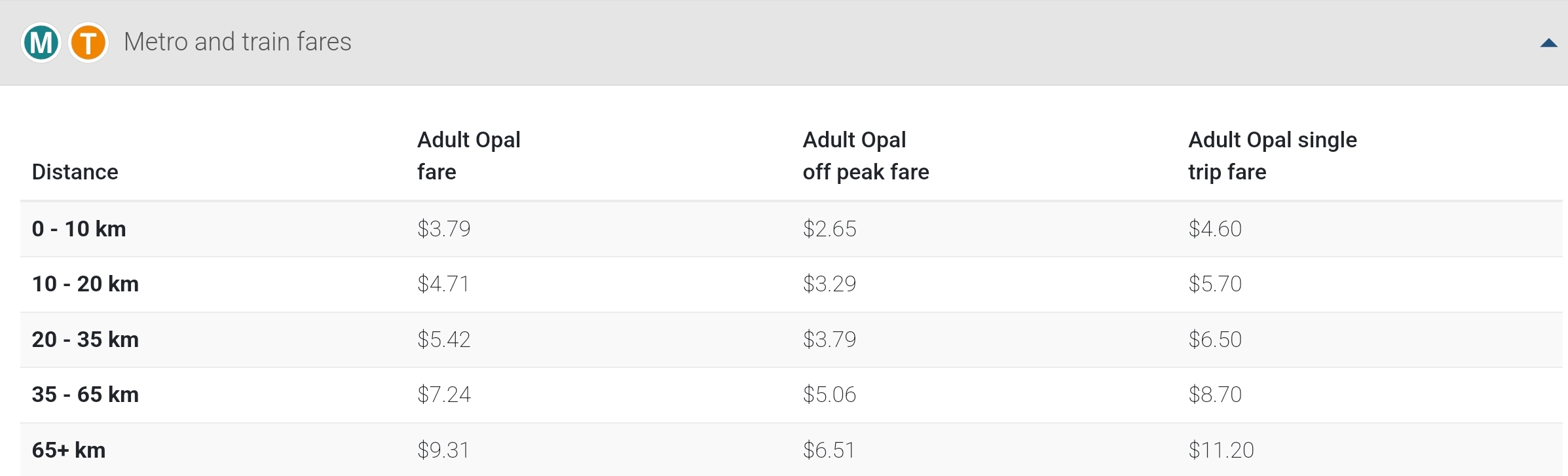Screen dimensions: 1568x476
Task: Select the 20 - 35 km row label
Action: pos(85,339)
